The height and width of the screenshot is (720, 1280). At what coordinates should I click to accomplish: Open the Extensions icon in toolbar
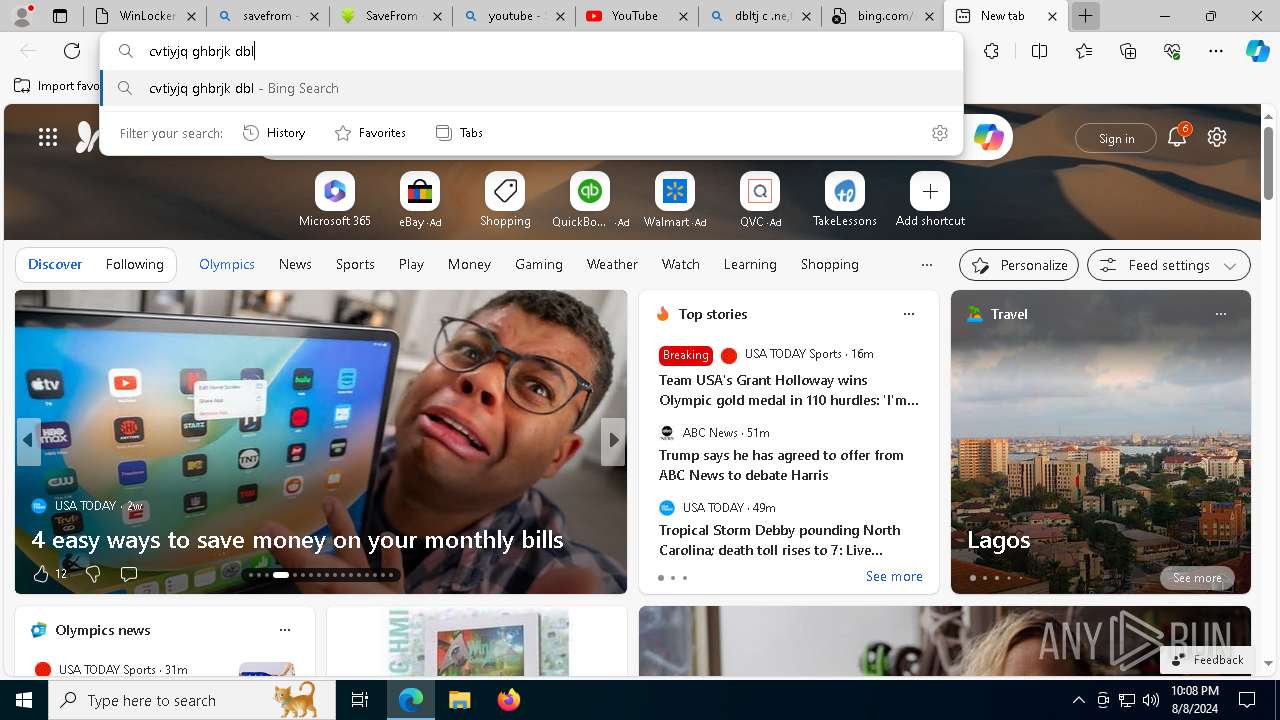coord(991,51)
